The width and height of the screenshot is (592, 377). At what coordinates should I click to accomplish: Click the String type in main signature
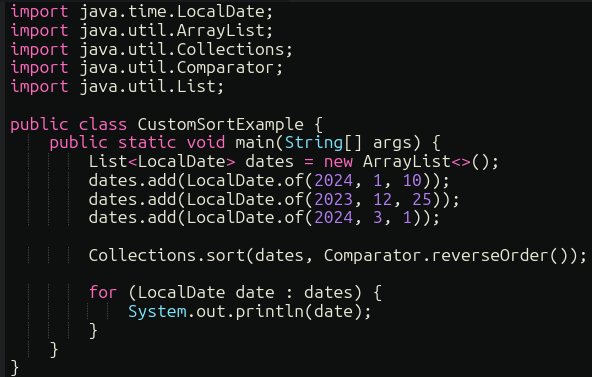point(313,143)
